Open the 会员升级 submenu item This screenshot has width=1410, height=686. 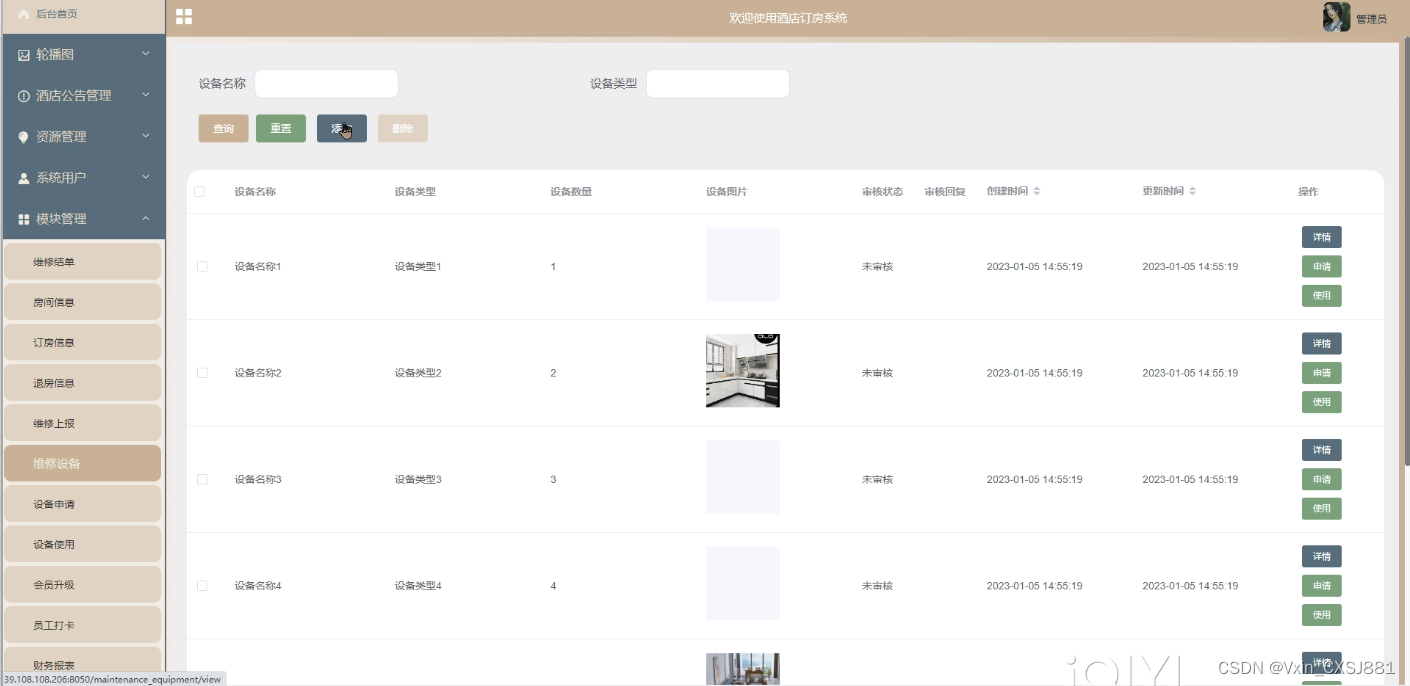[x=82, y=585]
